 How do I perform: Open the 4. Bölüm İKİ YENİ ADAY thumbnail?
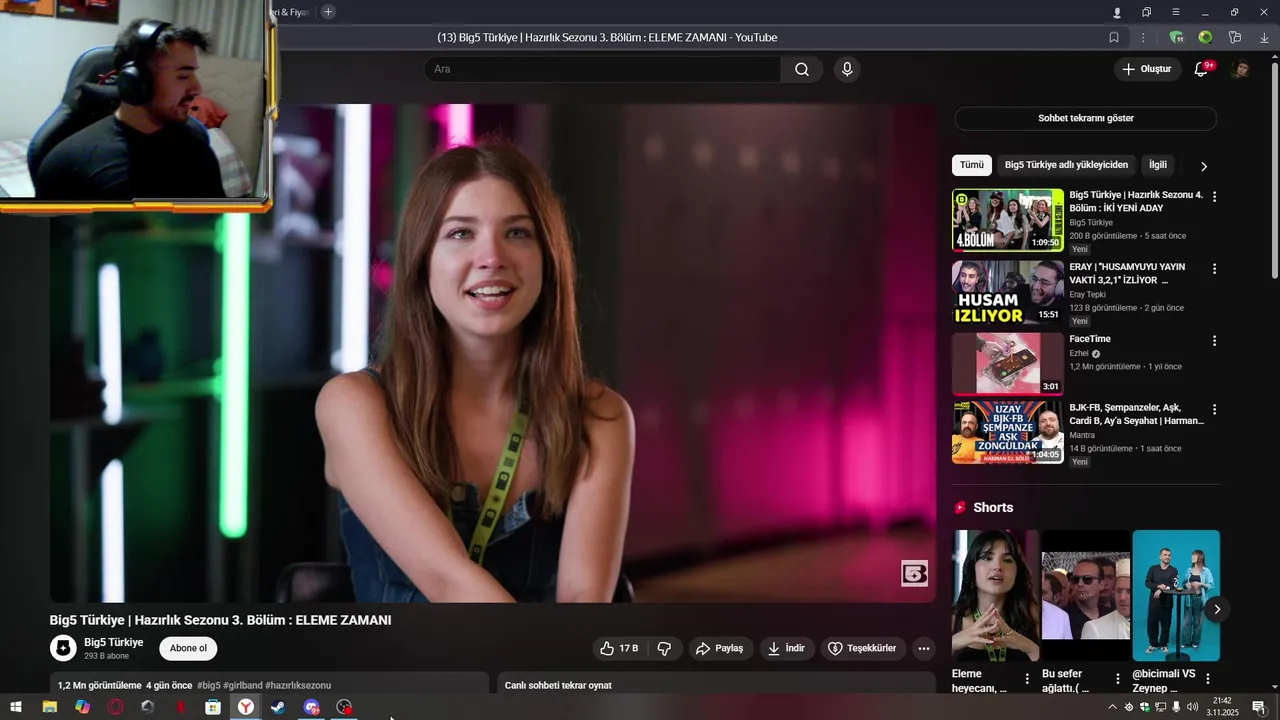1008,220
